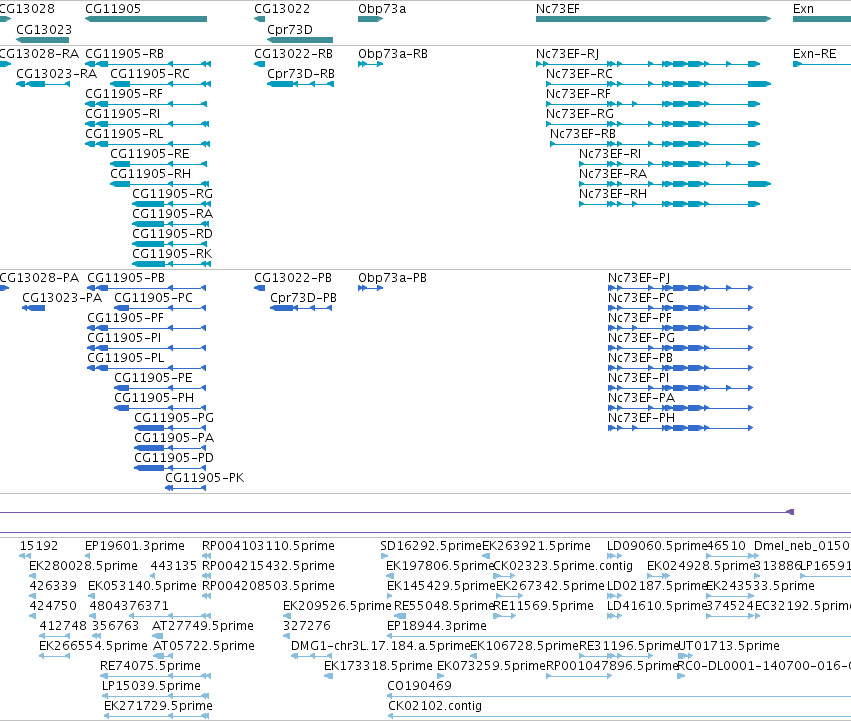Viewport: 851px width, 721px height.
Task: Click EST RP004103110.5prime
Action: pyautogui.click(x=206, y=556)
